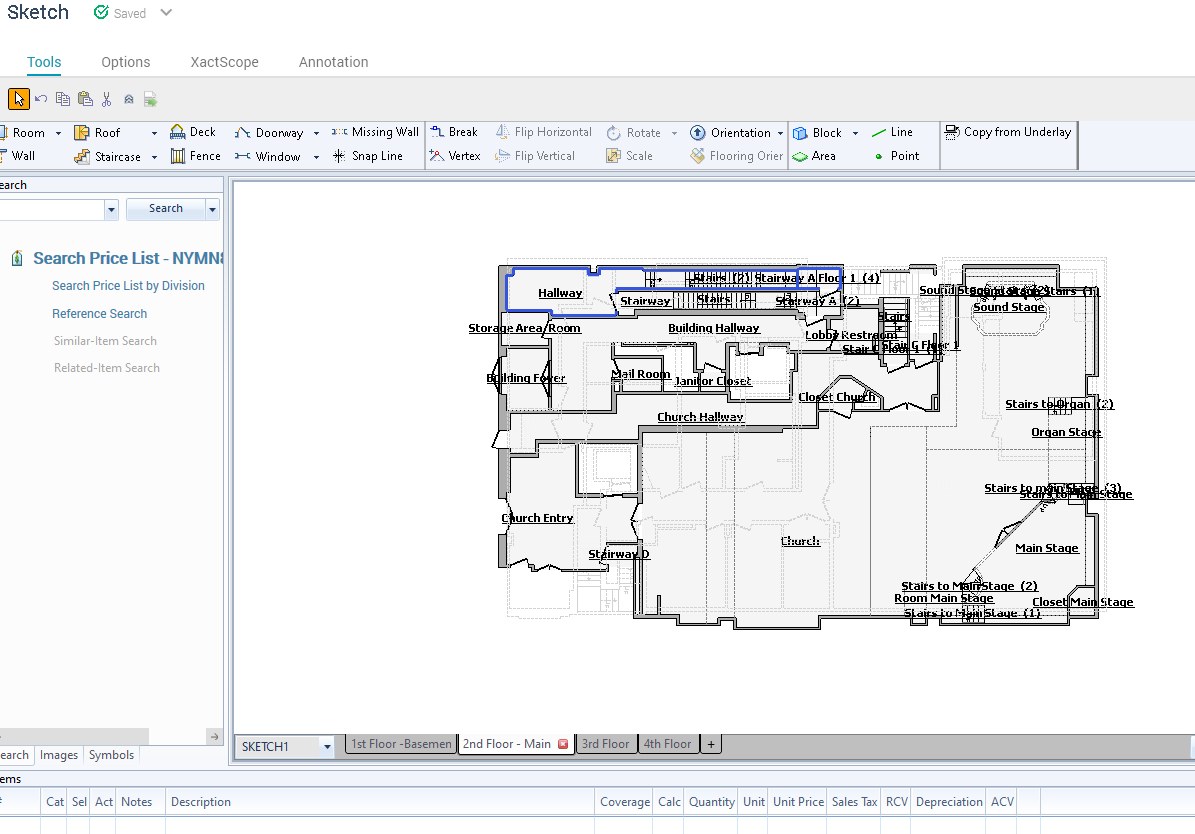Open the Images panel tab
Screen dimensions: 1195x834
point(59,755)
